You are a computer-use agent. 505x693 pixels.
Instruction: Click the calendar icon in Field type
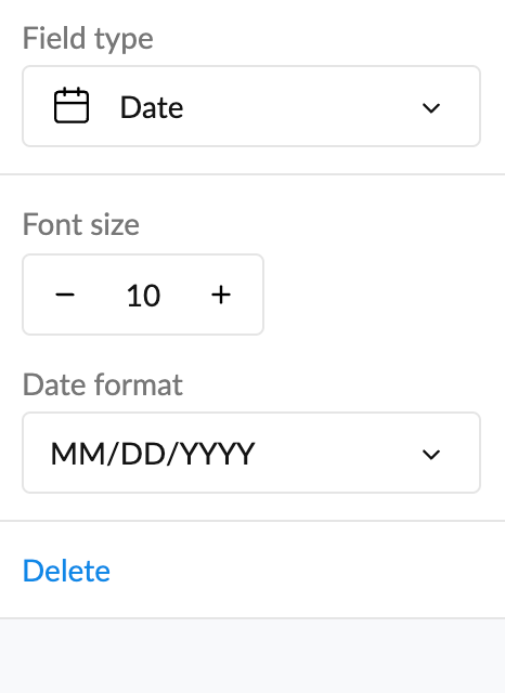[x=71, y=105]
